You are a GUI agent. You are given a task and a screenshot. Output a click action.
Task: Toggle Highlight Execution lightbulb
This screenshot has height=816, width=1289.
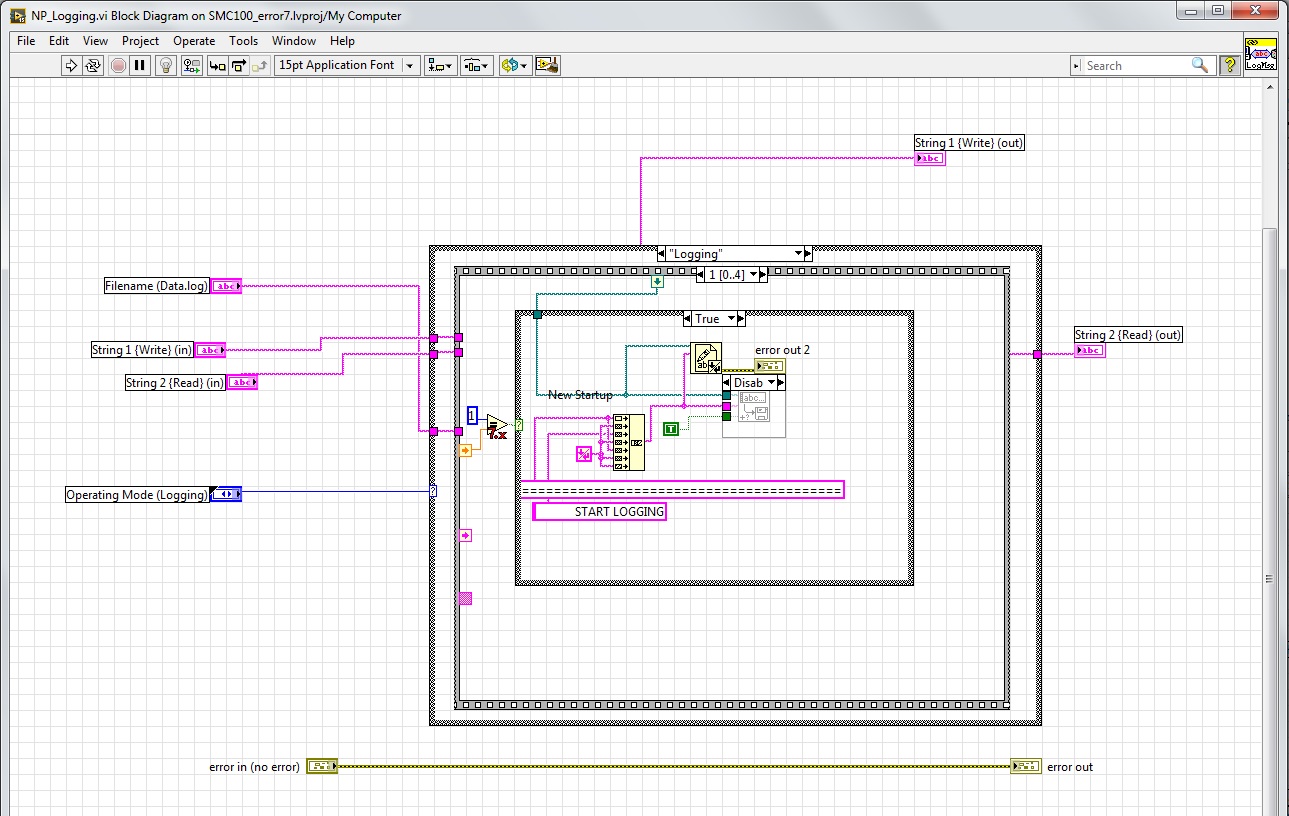166,65
